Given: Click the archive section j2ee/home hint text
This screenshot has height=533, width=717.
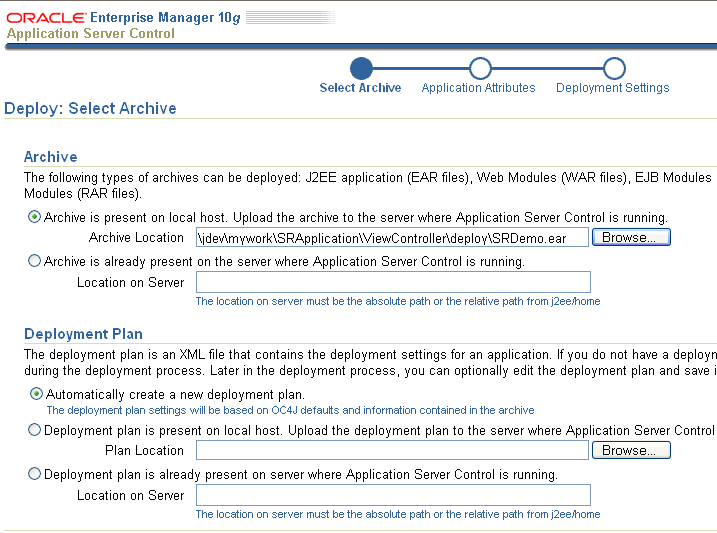Looking at the screenshot, I should (398, 301).
